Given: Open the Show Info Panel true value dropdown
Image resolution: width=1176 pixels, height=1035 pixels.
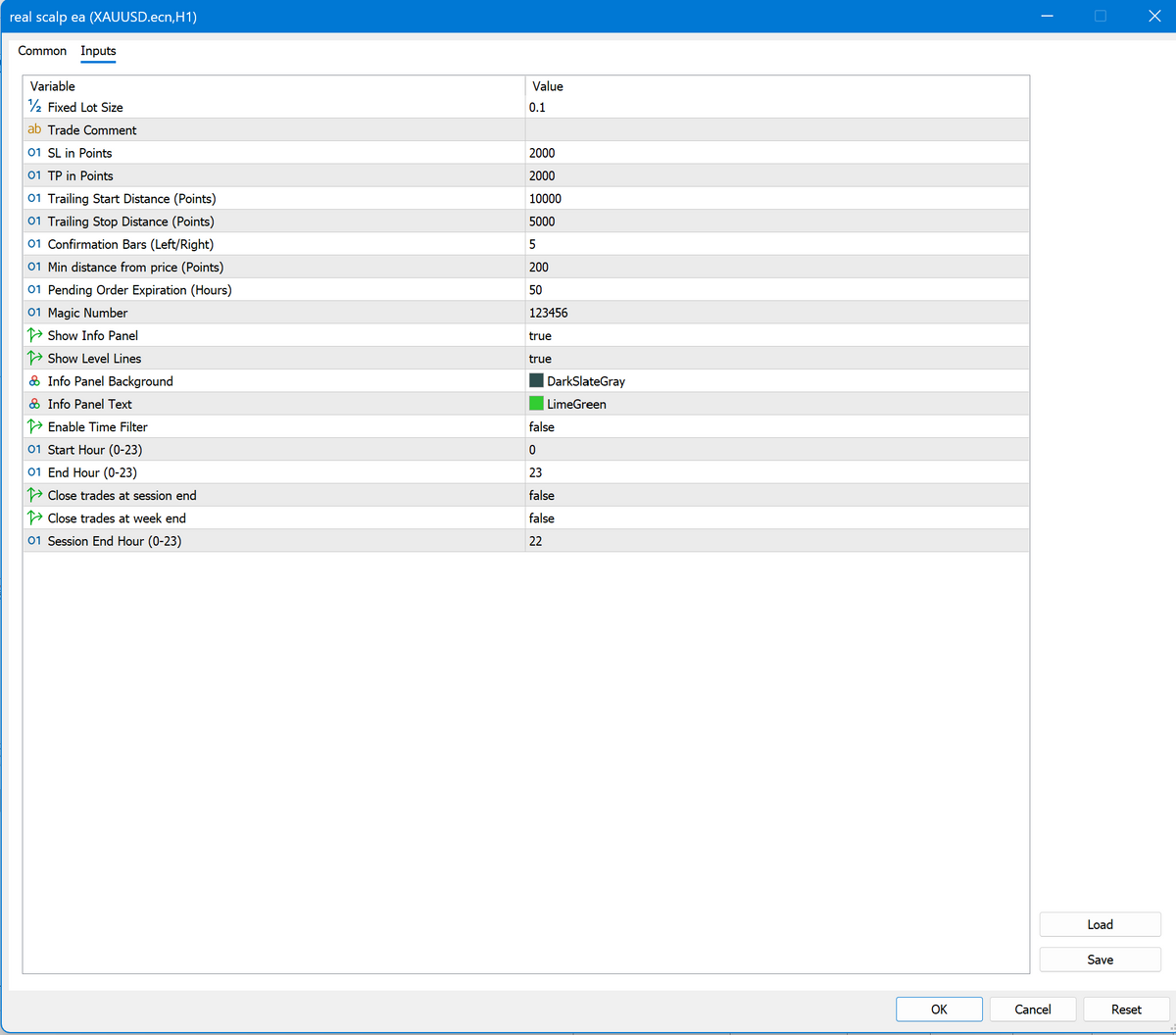Looking at the screenshot, I should (x=540, y=336).
